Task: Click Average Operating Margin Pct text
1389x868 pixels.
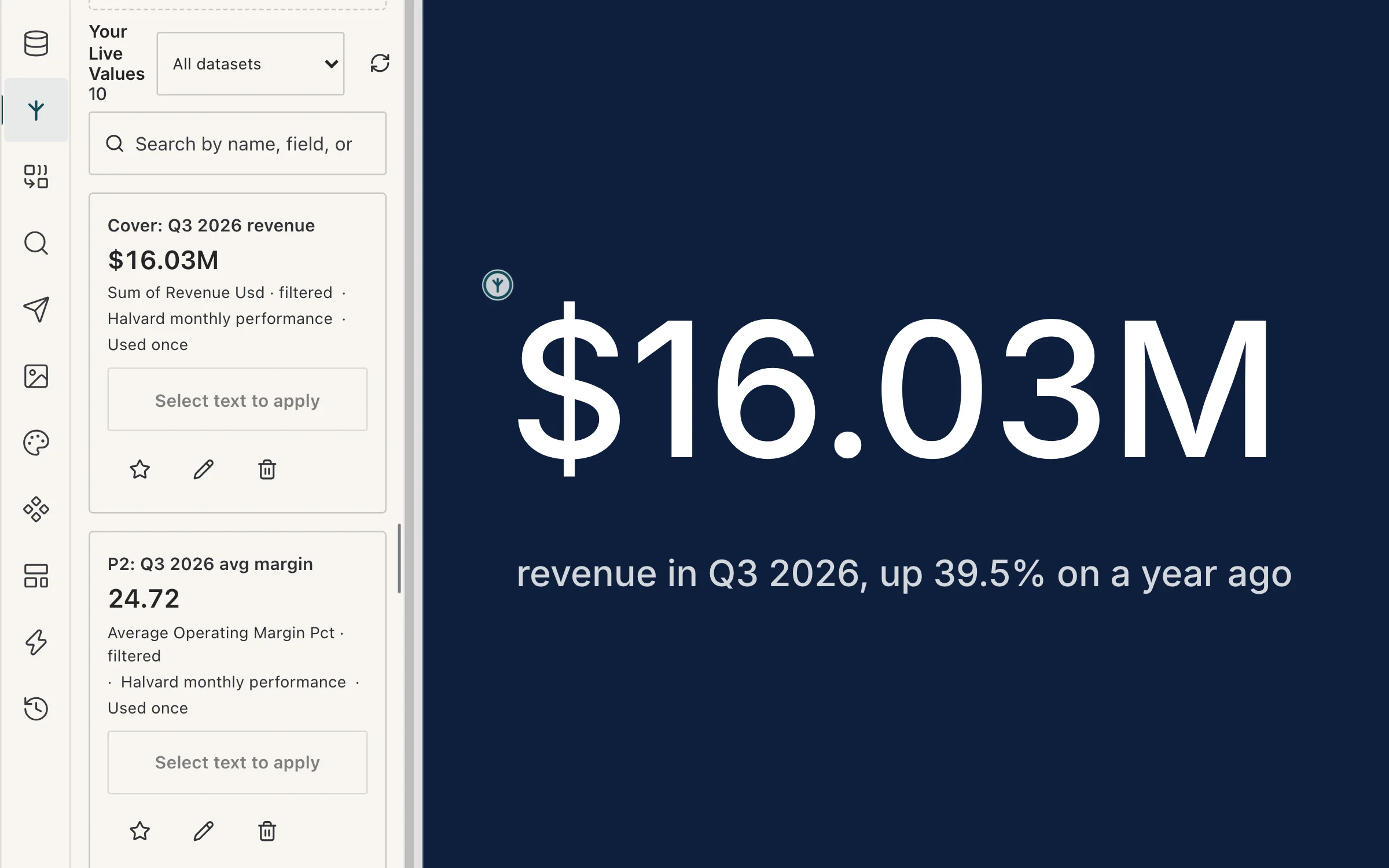Action: tap(221, 632)
